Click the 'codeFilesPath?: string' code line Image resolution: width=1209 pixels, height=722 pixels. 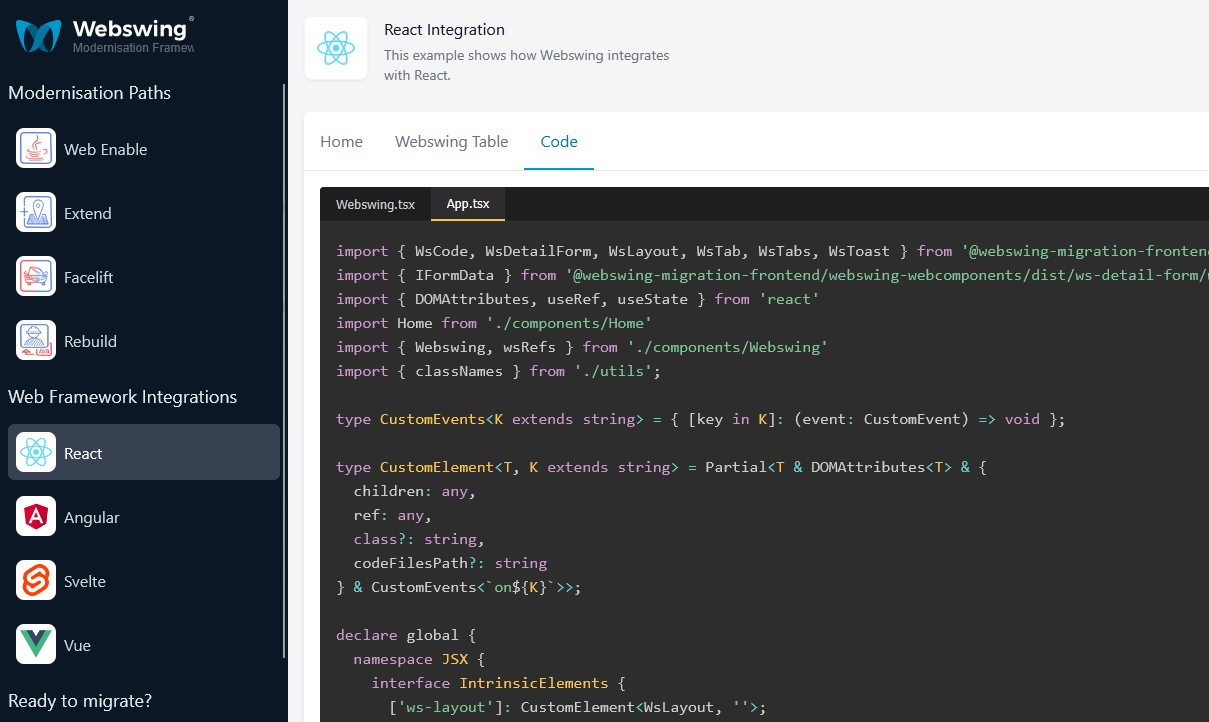tap(450, 563)
